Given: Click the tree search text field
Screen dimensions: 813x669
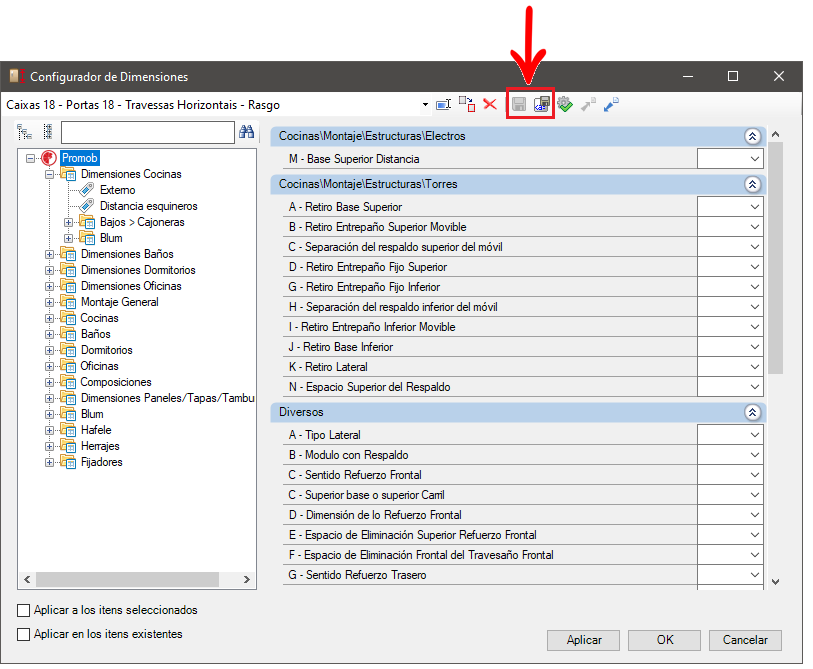Looking at the screenshot, I should 147,133.
